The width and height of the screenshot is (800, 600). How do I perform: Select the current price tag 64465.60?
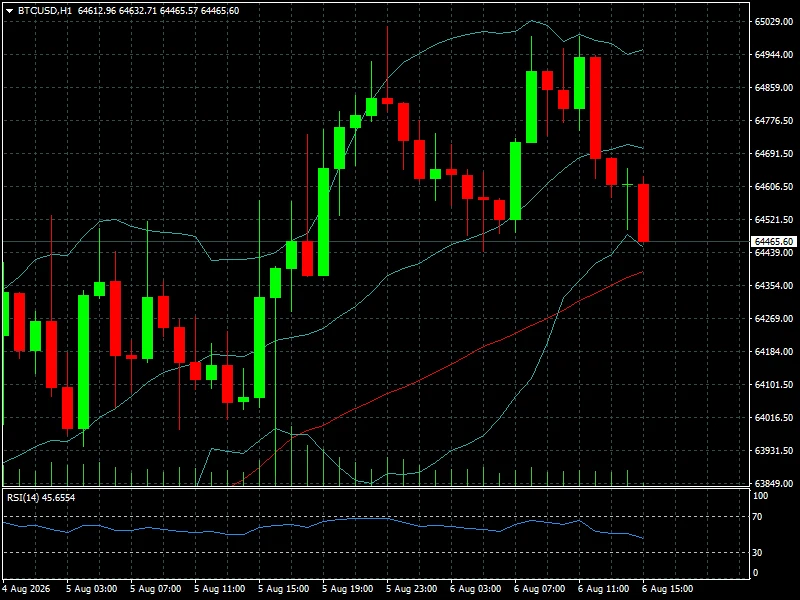(x=773, y=241)
